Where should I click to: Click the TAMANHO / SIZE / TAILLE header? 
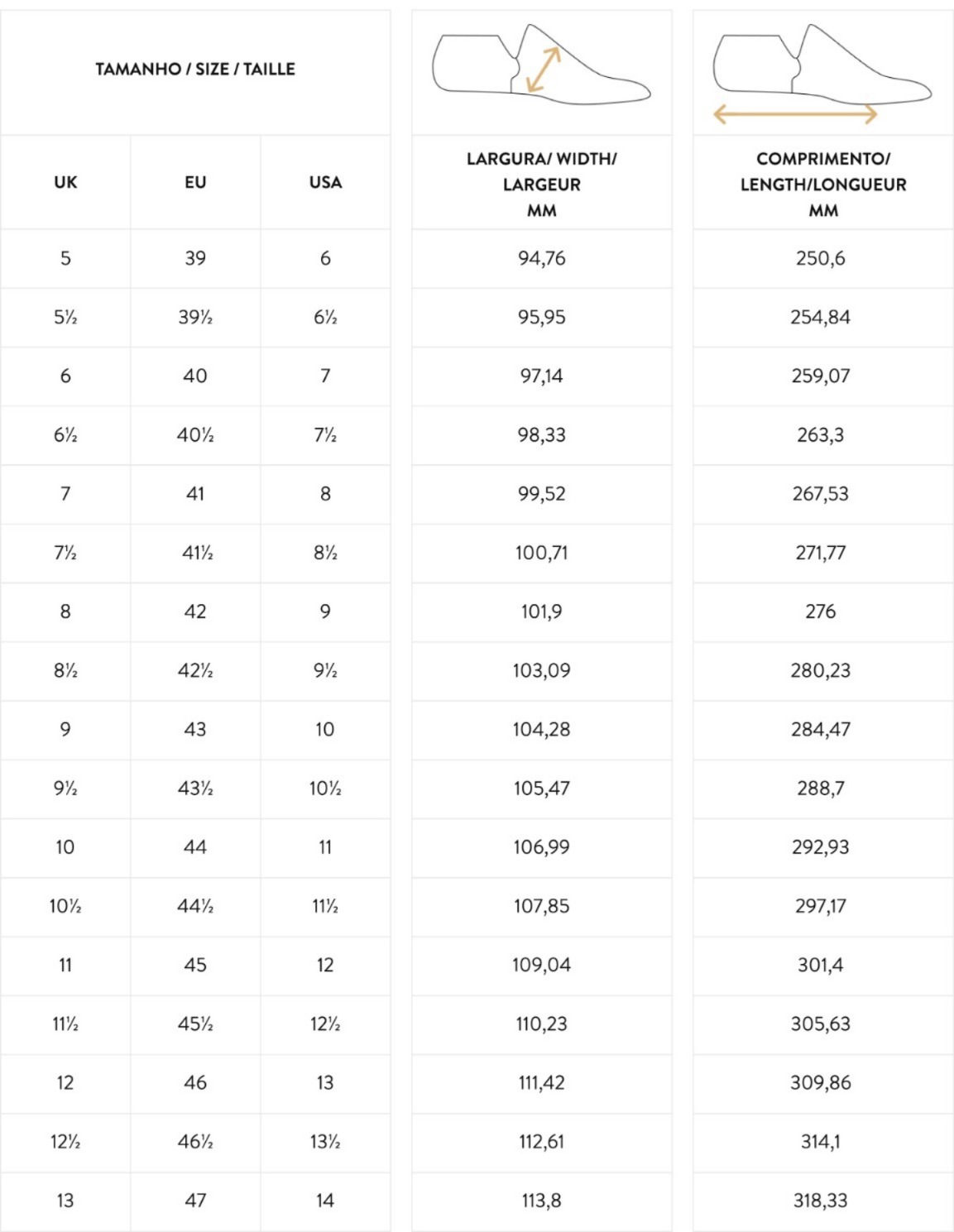pyautogui.click(x=195, y=70)
